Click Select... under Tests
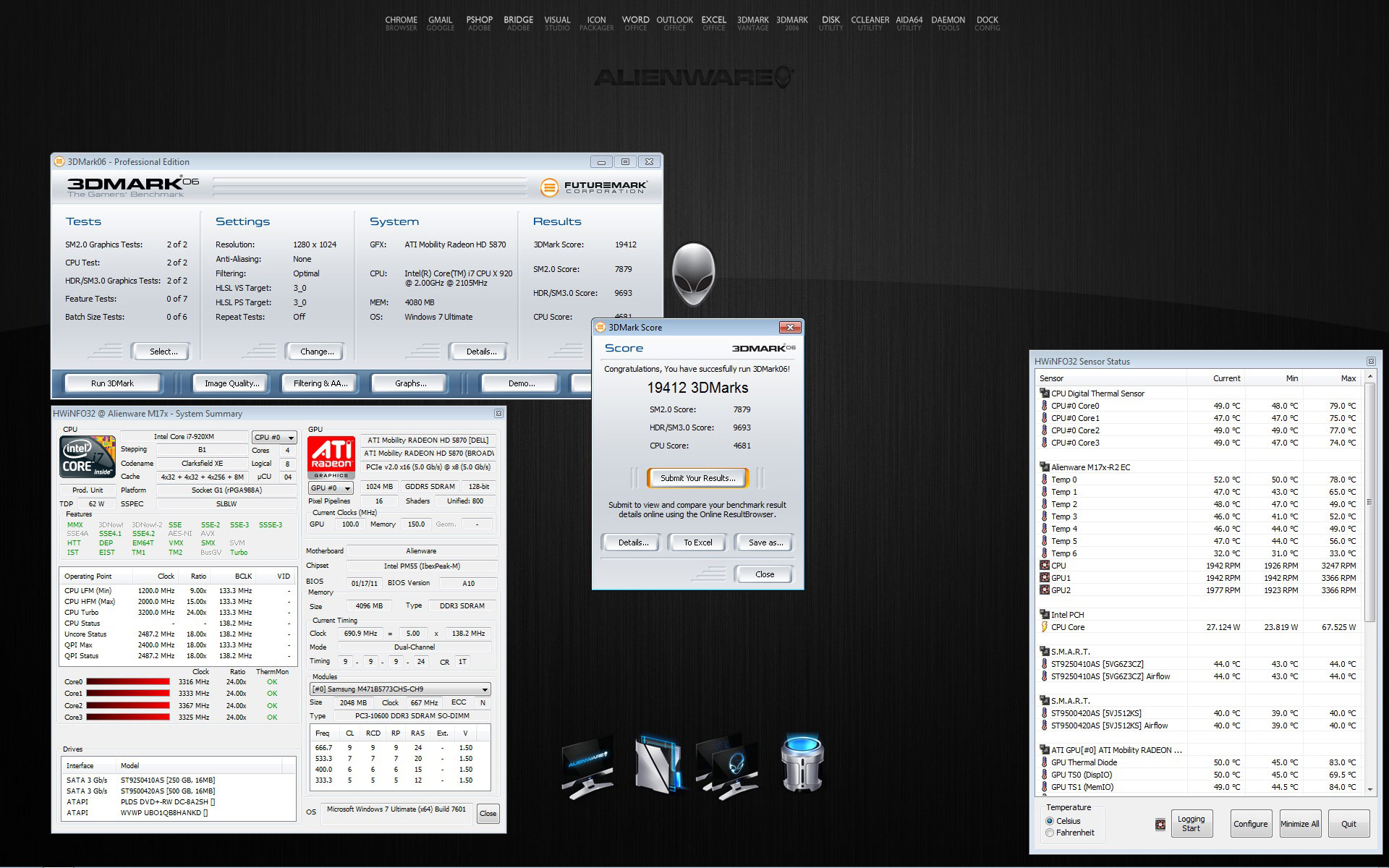Viewport: 1389px width, 868px height. pyautogui.click(x=161, y=352)
